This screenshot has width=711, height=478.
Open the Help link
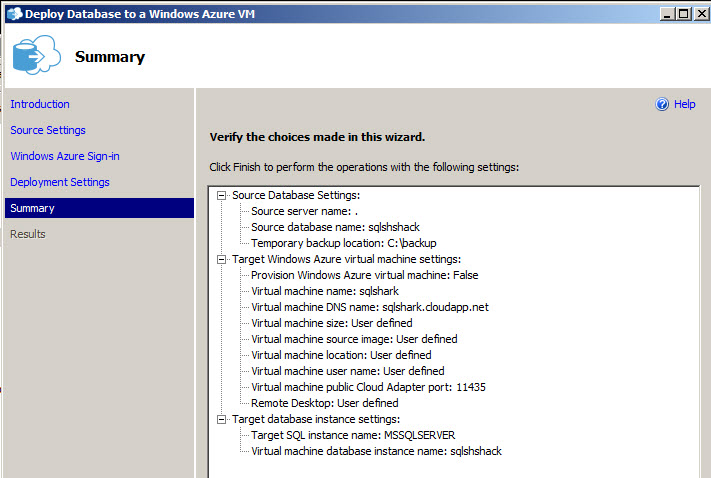(x=684, y=104)
